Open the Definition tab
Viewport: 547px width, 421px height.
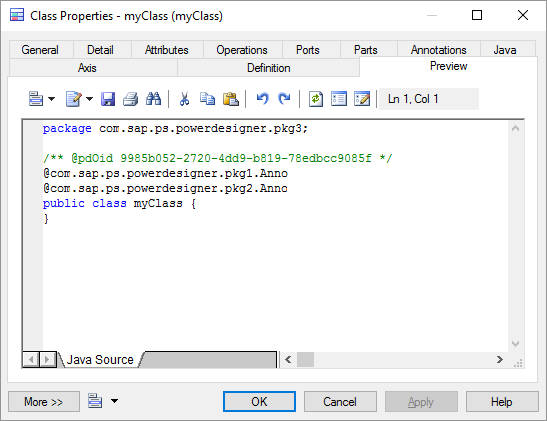click(x=269, y=68)
